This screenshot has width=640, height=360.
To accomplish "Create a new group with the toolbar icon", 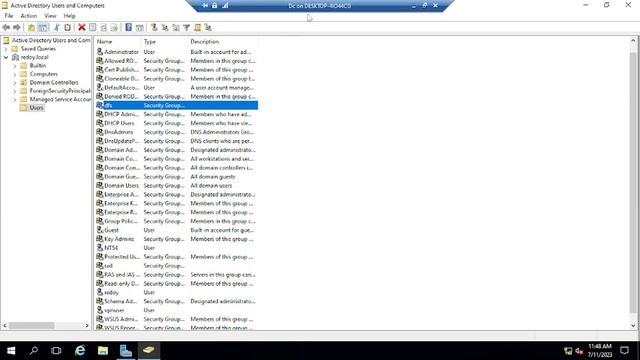I will click(165, 27).
